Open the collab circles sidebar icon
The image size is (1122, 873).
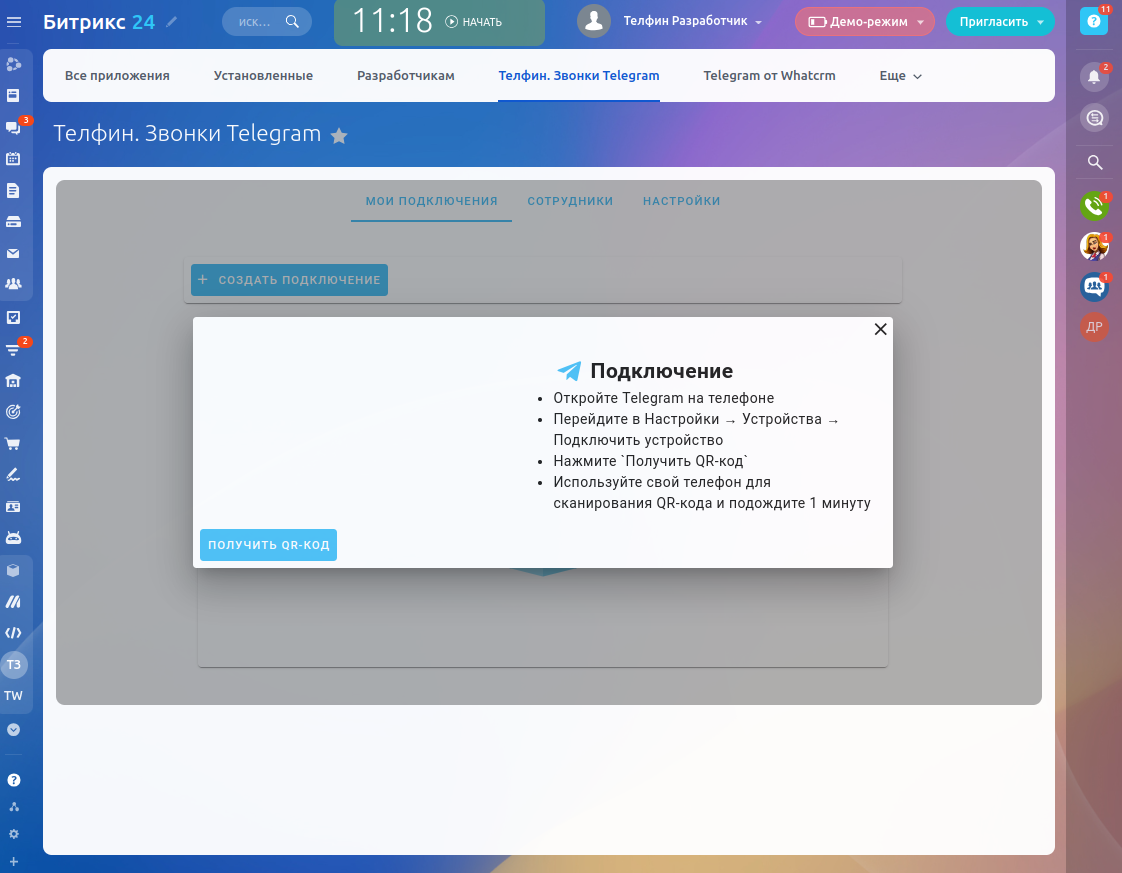click(x=14, y=64)
